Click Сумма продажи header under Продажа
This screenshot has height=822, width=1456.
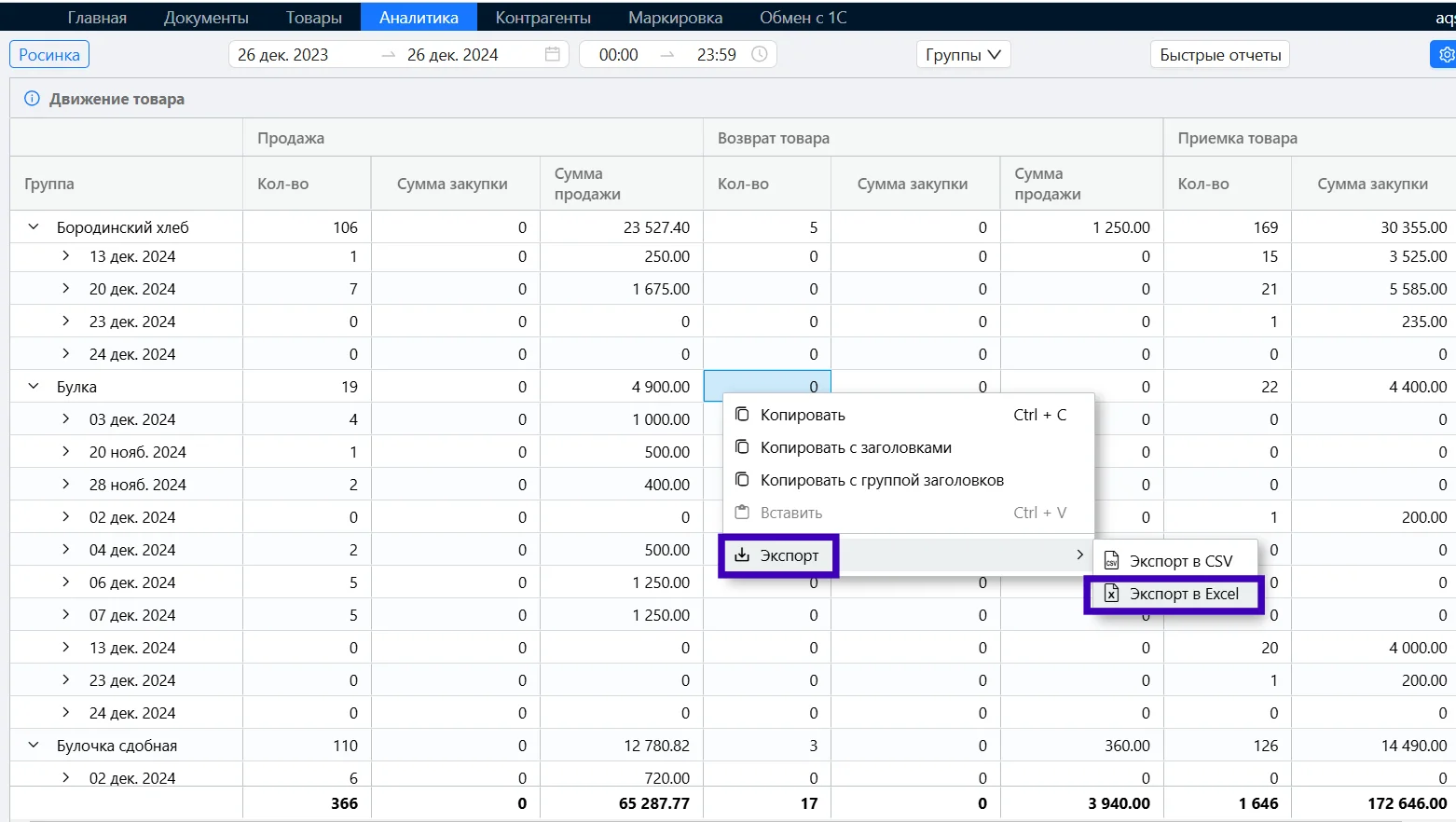(x=622, y=184)
